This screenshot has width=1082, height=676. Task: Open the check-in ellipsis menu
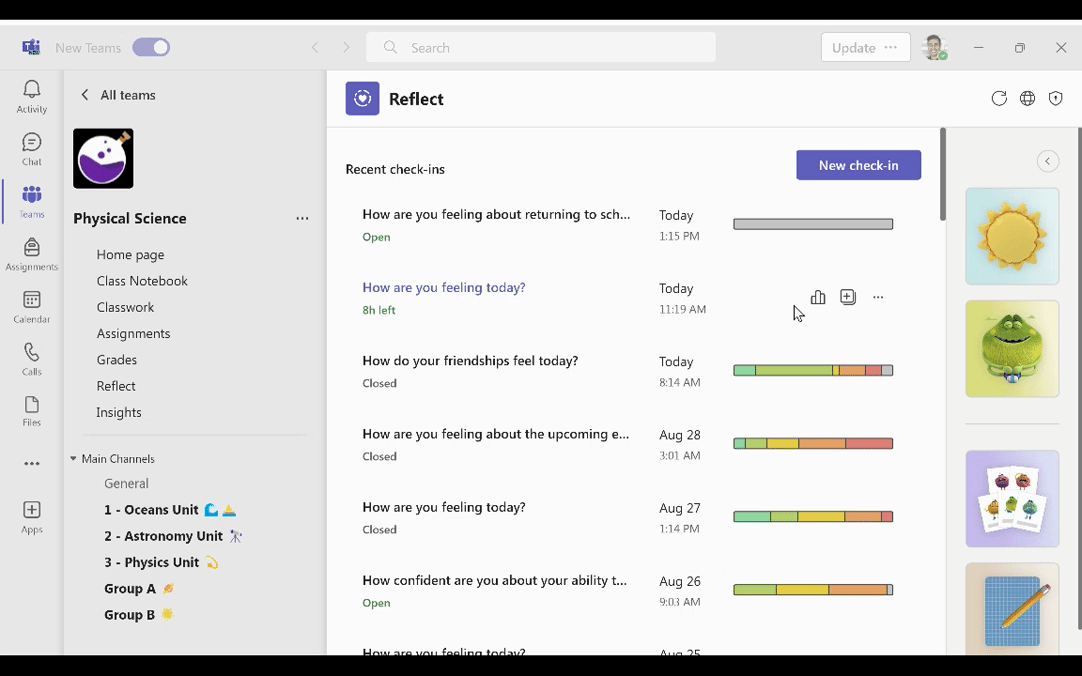(878, 297)
